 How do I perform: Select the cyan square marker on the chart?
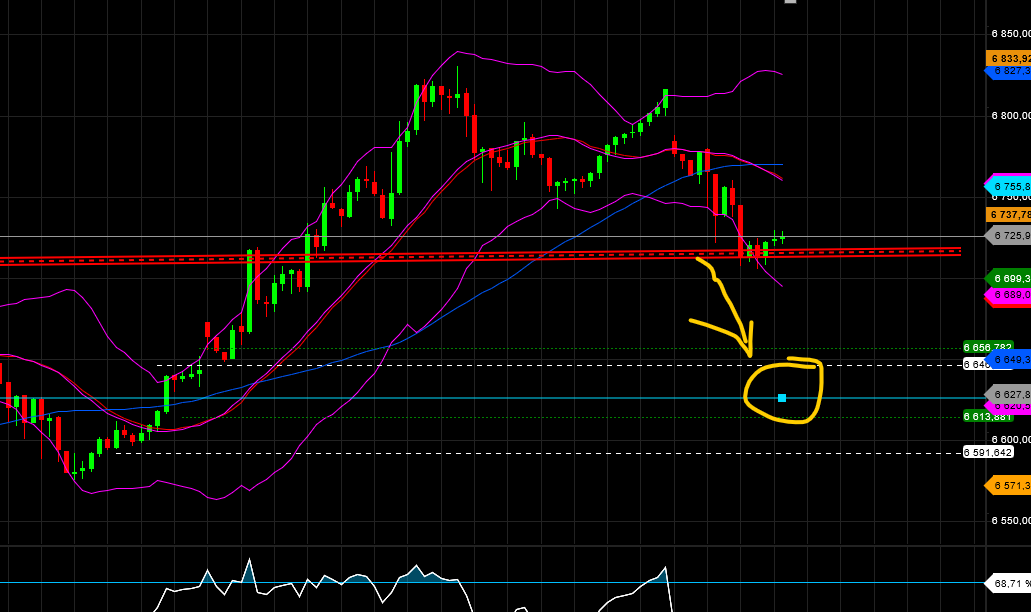[782, 398]
